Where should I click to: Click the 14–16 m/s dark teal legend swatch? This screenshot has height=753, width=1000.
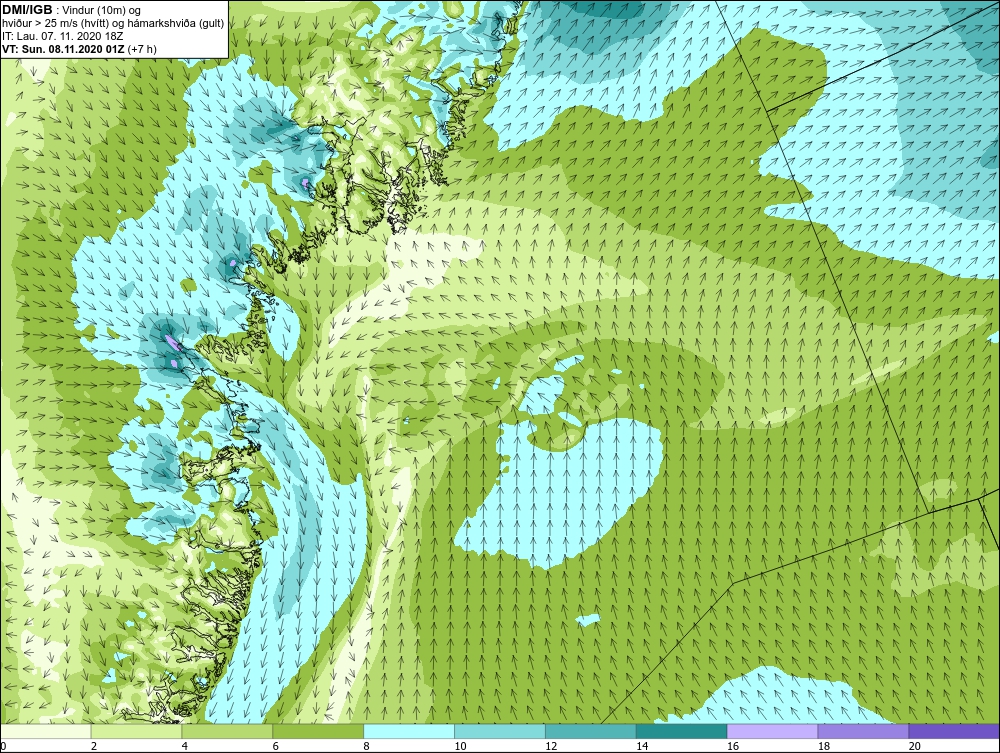pyautogui.click(x=682, y=731)
